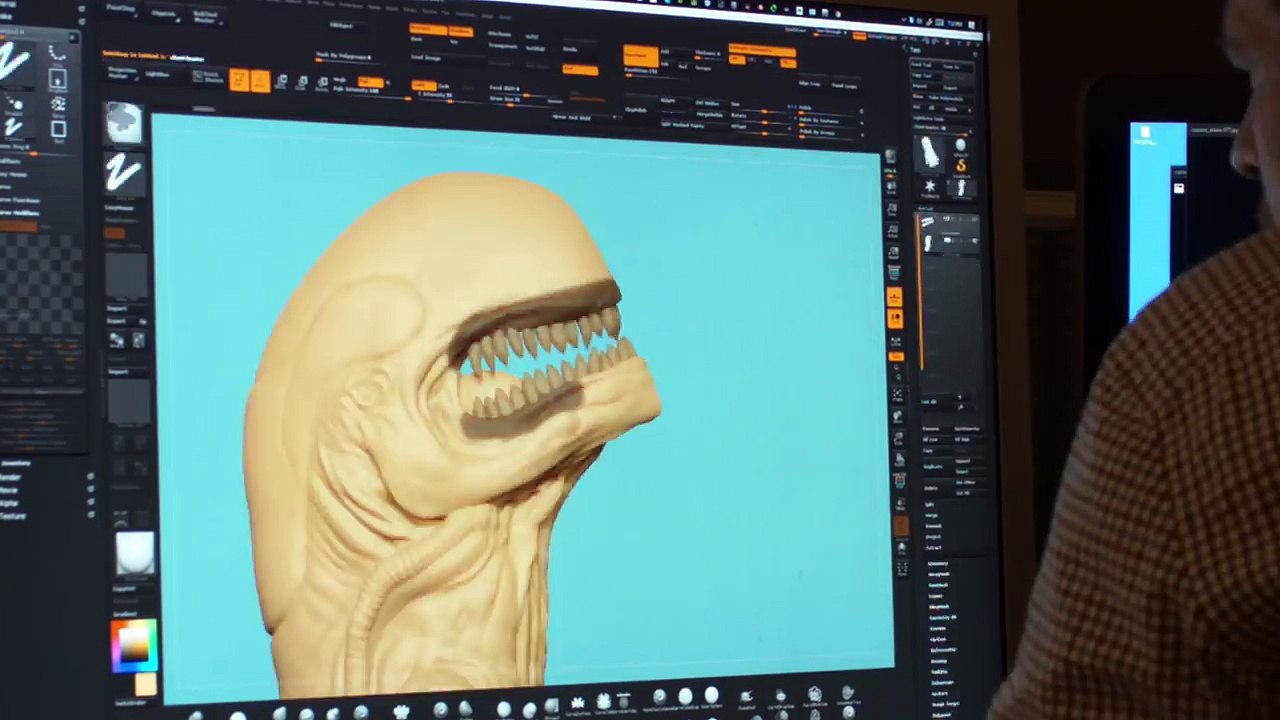This screenshot has height=720, width=1280.
Task: Expand the ArrayMesh sub-palette
Action: 938,575
